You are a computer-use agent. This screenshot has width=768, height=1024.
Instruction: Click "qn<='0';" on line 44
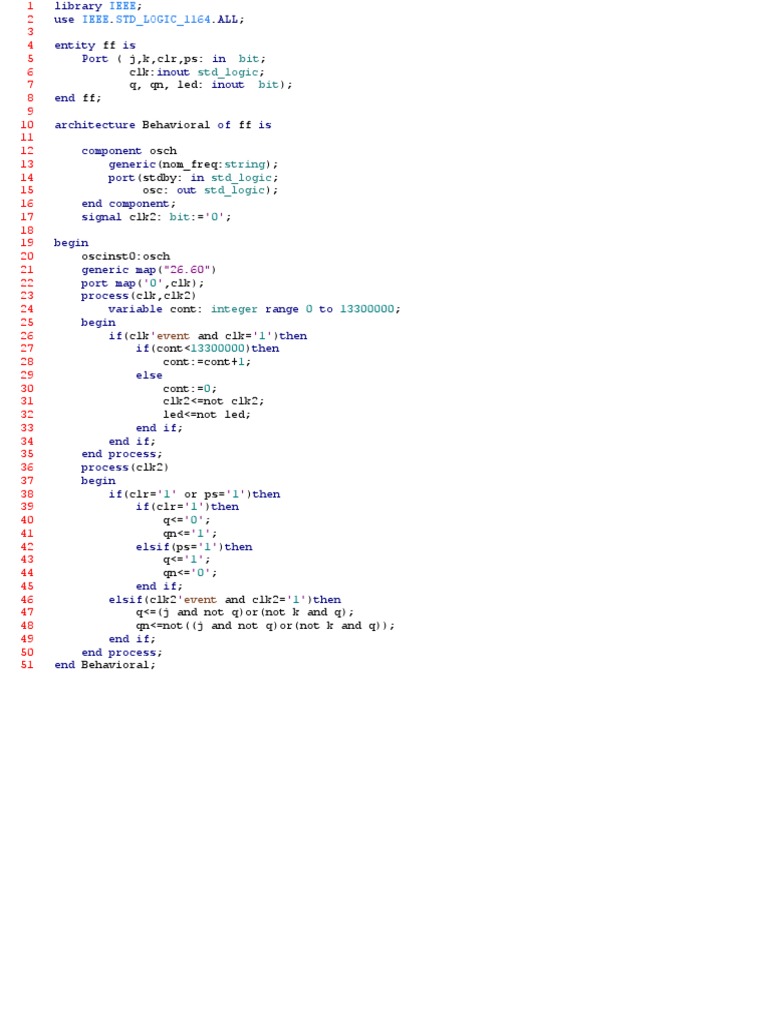coord(190,573)
